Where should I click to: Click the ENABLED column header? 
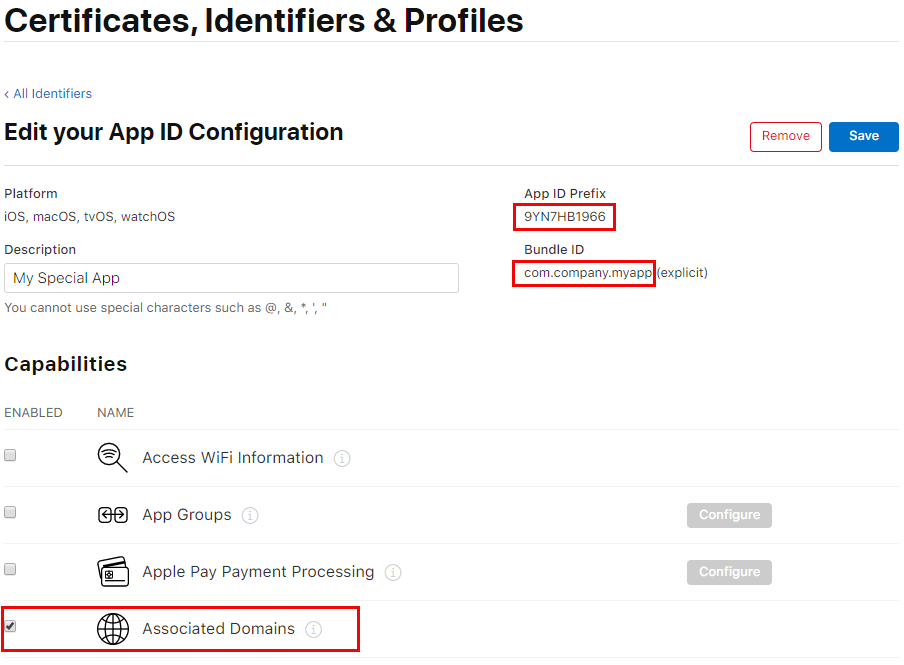pyautogui.click(x=33, y=412)
